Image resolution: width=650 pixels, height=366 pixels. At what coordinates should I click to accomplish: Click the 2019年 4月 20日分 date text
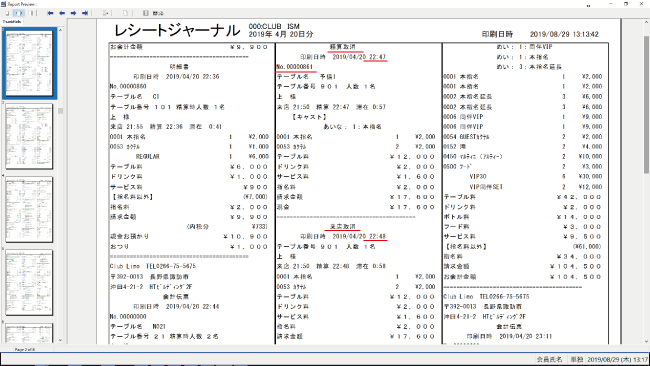(x=281, y=34)
